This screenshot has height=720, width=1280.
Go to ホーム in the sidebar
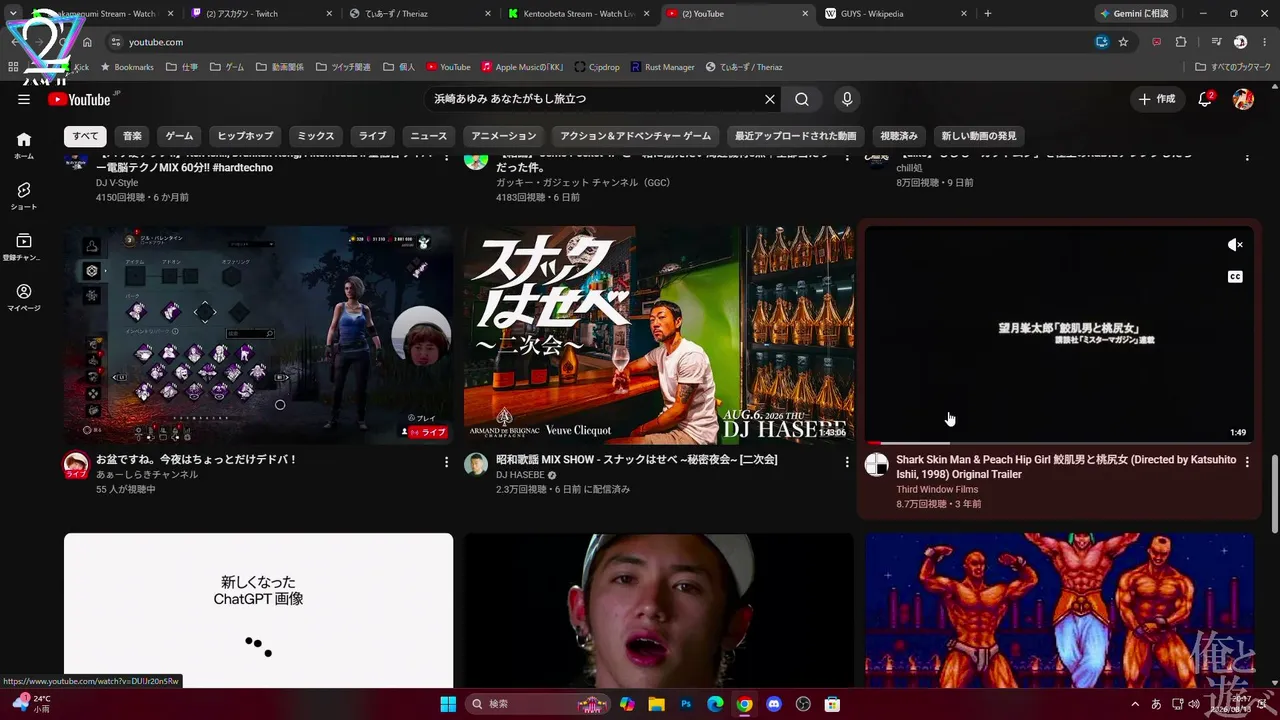click(24, 146)
